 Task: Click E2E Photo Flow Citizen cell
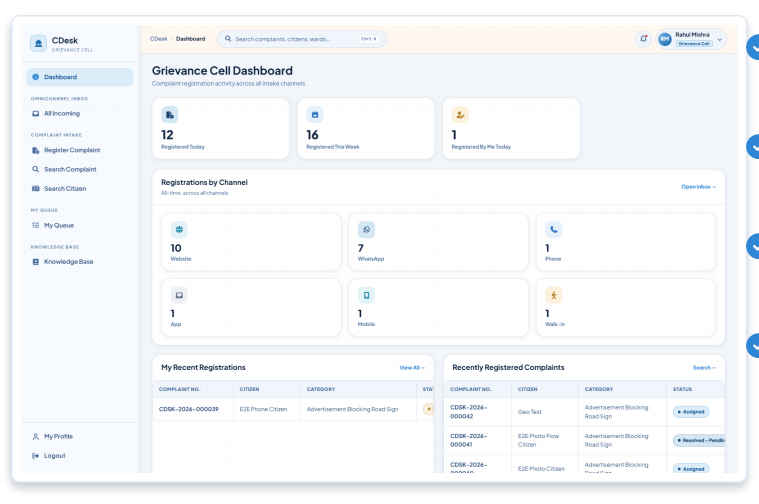(x=538, y=440)
